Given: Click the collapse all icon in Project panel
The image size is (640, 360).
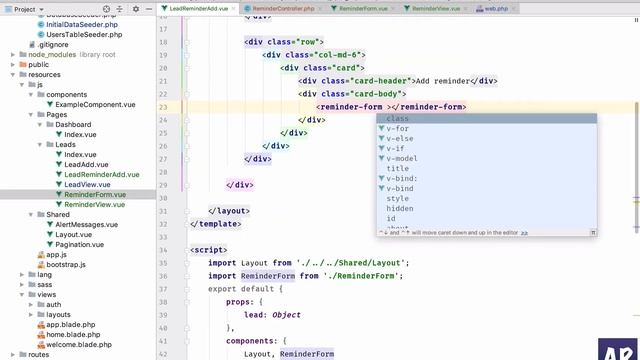Looking at the screenshot, I should point(120,9).
